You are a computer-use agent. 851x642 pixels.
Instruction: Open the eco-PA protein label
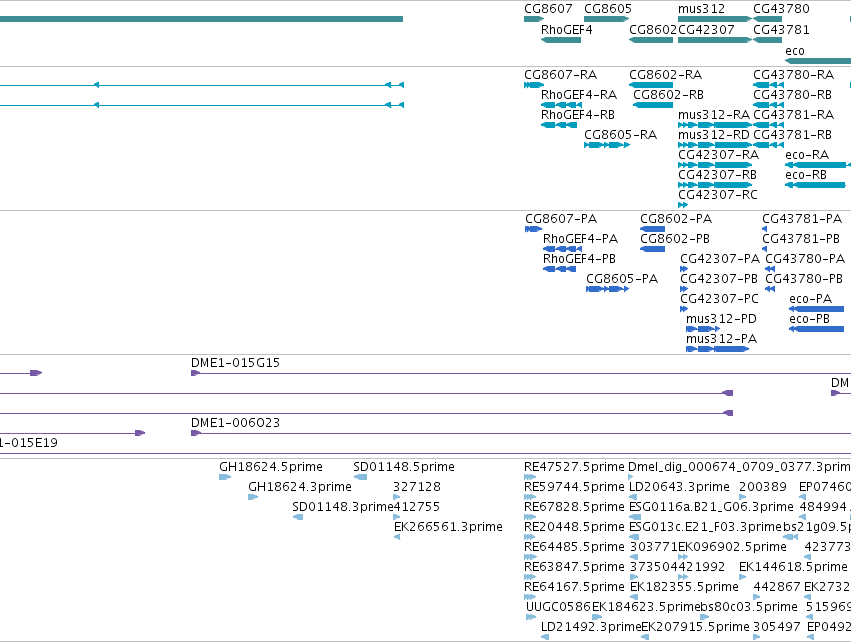pos(811,300)
